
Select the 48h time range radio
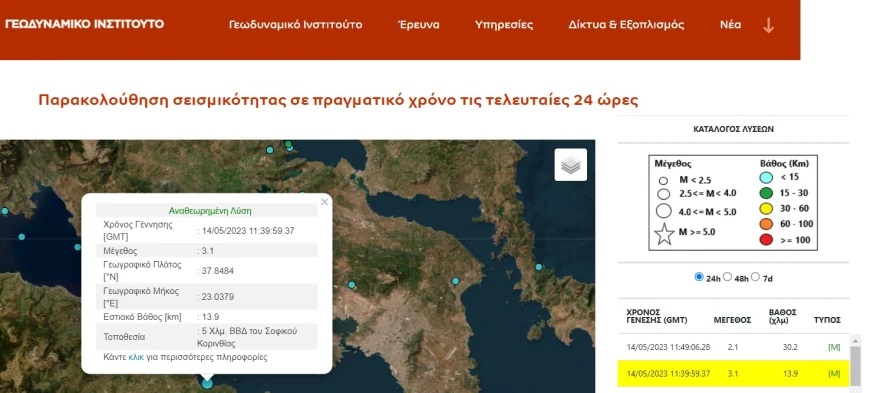coord(727,277)
